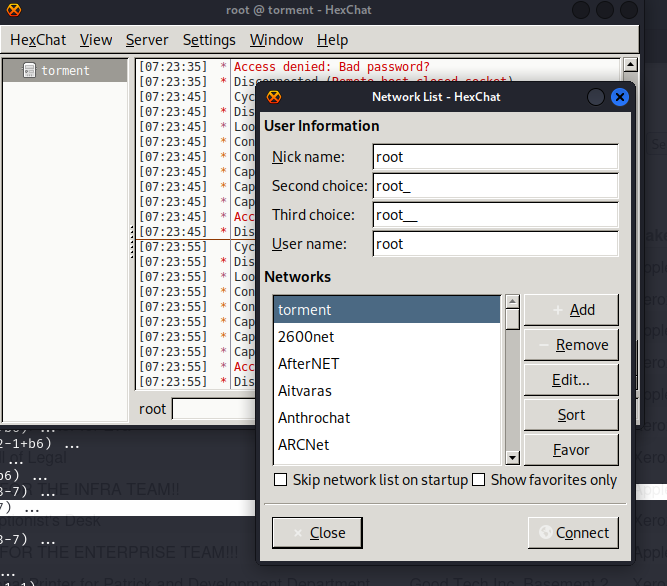Click the HexChat logo in main titlebar
Screen dimensions: 667x586
point(14,9)
